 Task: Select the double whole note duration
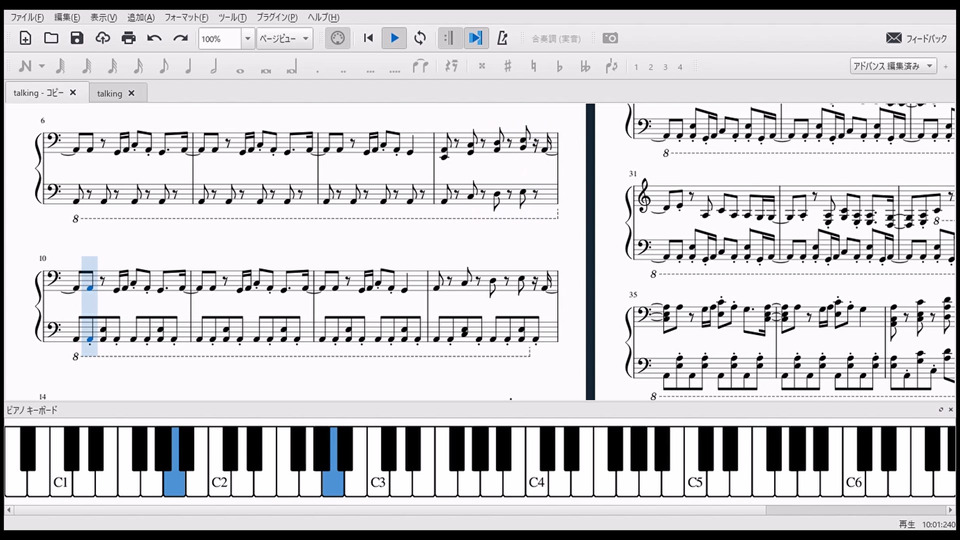coord(266,70)
